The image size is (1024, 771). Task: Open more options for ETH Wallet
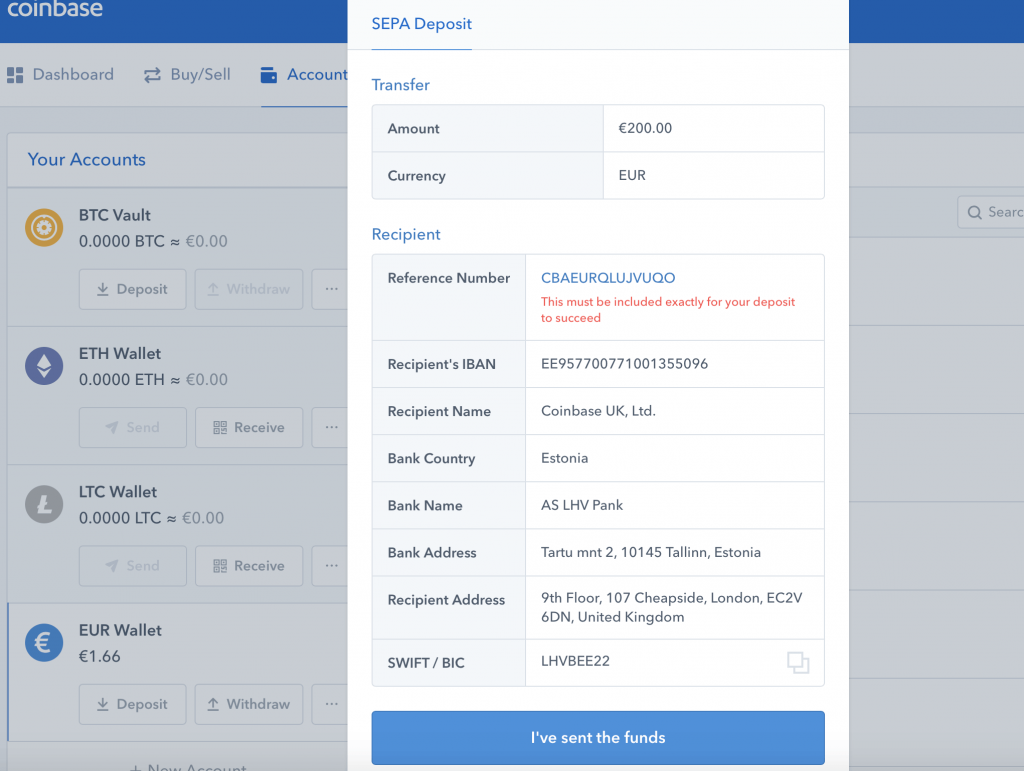point(330,428)
